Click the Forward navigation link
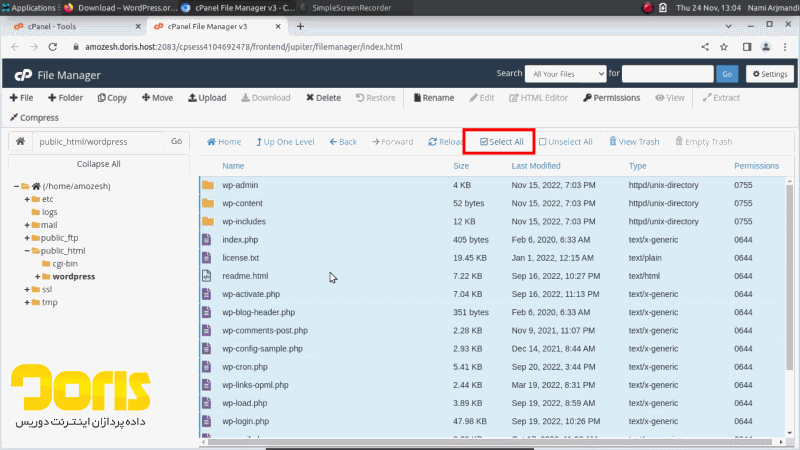Viewport: 800px width, 450px height. point(392,142)
